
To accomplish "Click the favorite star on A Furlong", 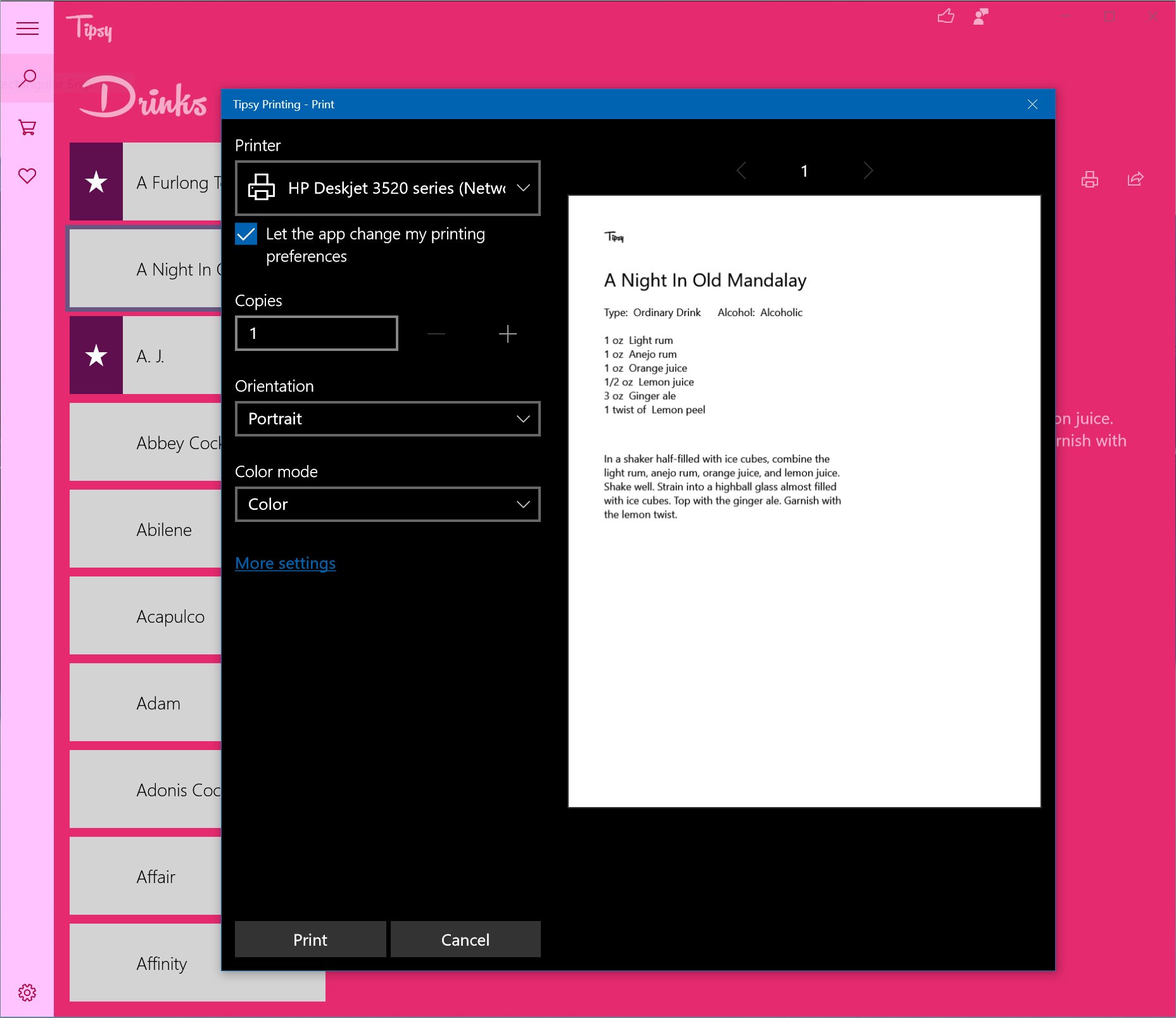I will [96, 182].
